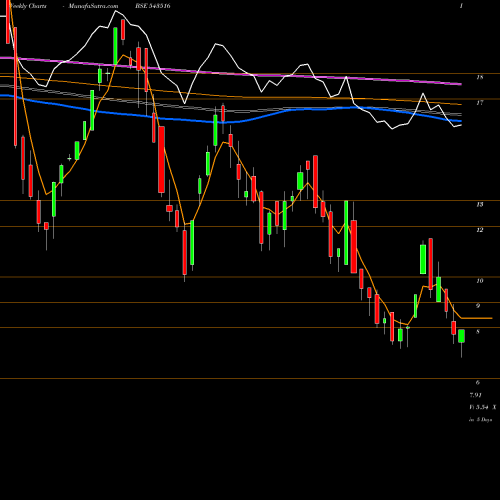Click the price axis label 6
500x500 pixels.
pyautogui.click(x=478, y=382)
